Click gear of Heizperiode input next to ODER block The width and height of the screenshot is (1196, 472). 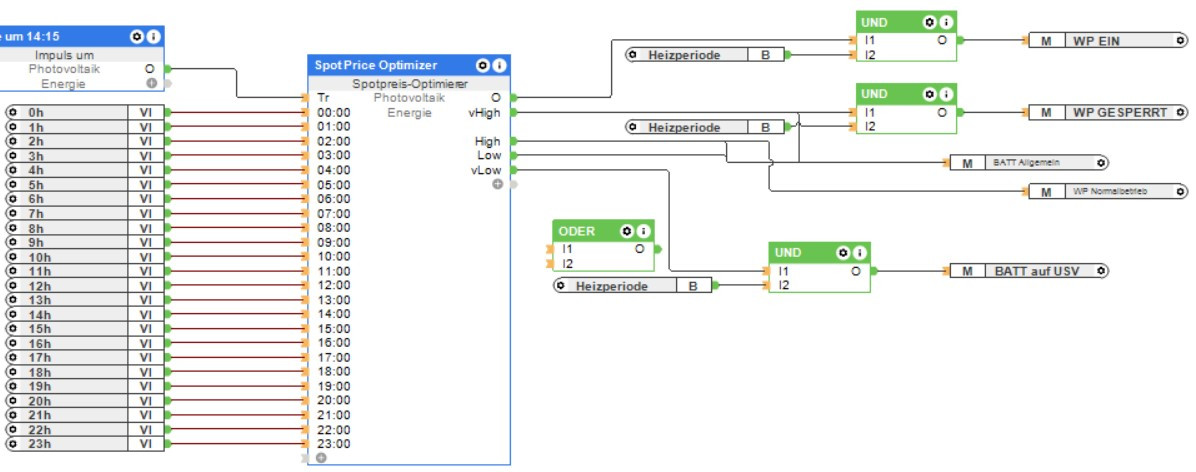(x=561, y=286)
